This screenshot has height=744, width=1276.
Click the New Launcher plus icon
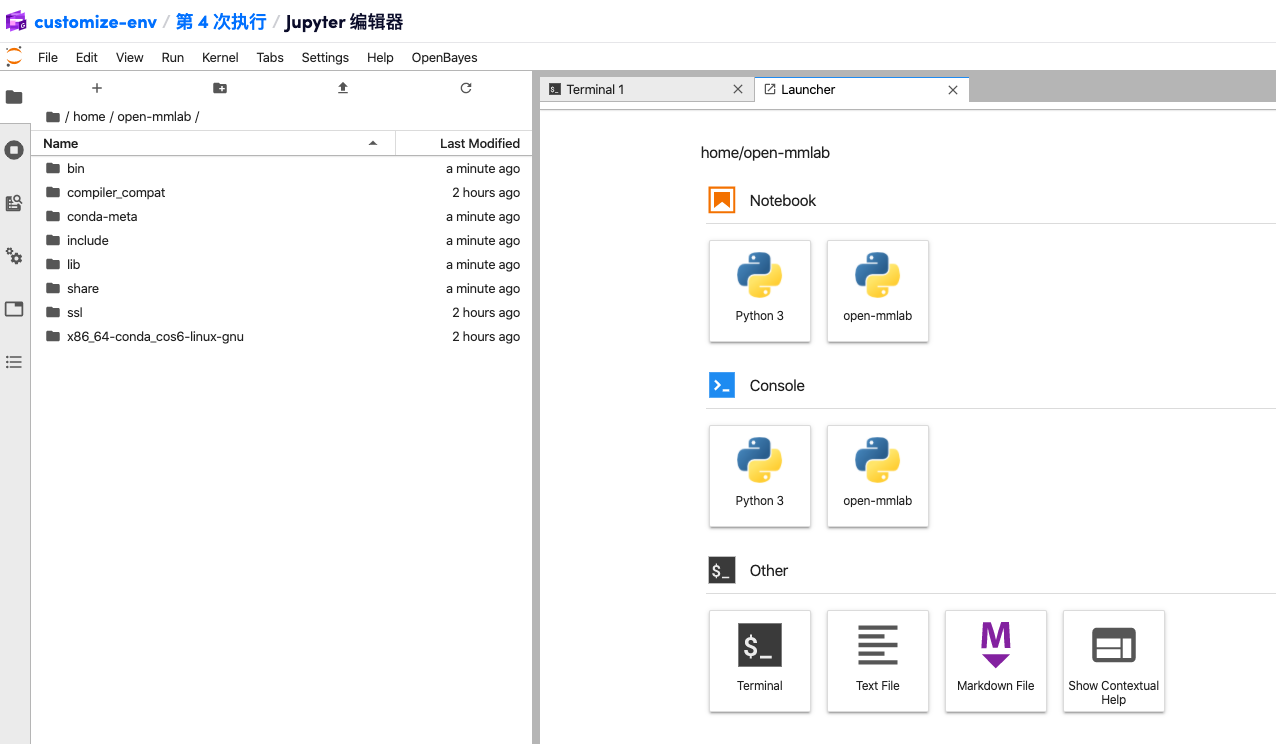point(97,88)
